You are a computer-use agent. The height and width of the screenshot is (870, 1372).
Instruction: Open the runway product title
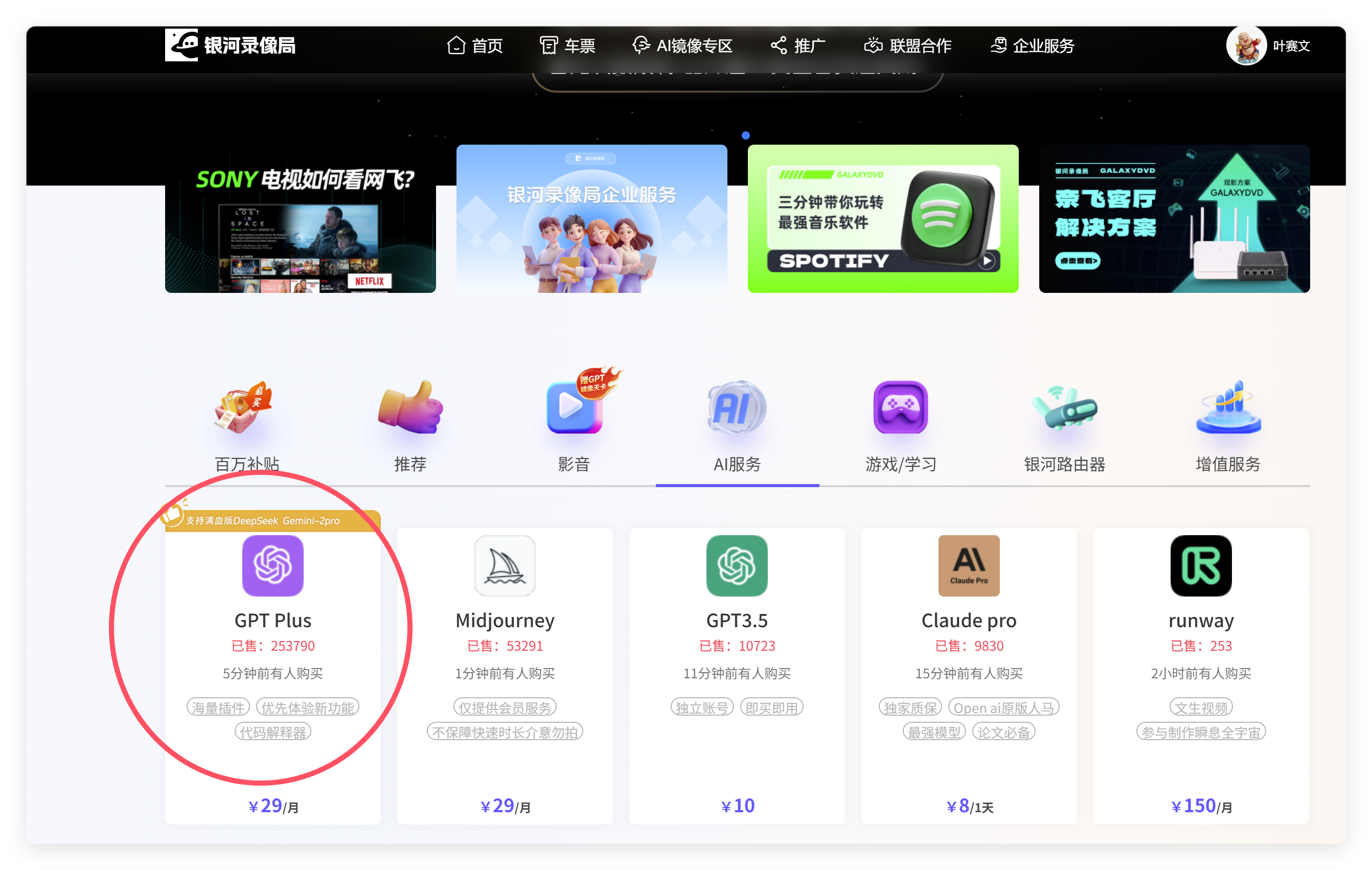(x=1200, y=621)
